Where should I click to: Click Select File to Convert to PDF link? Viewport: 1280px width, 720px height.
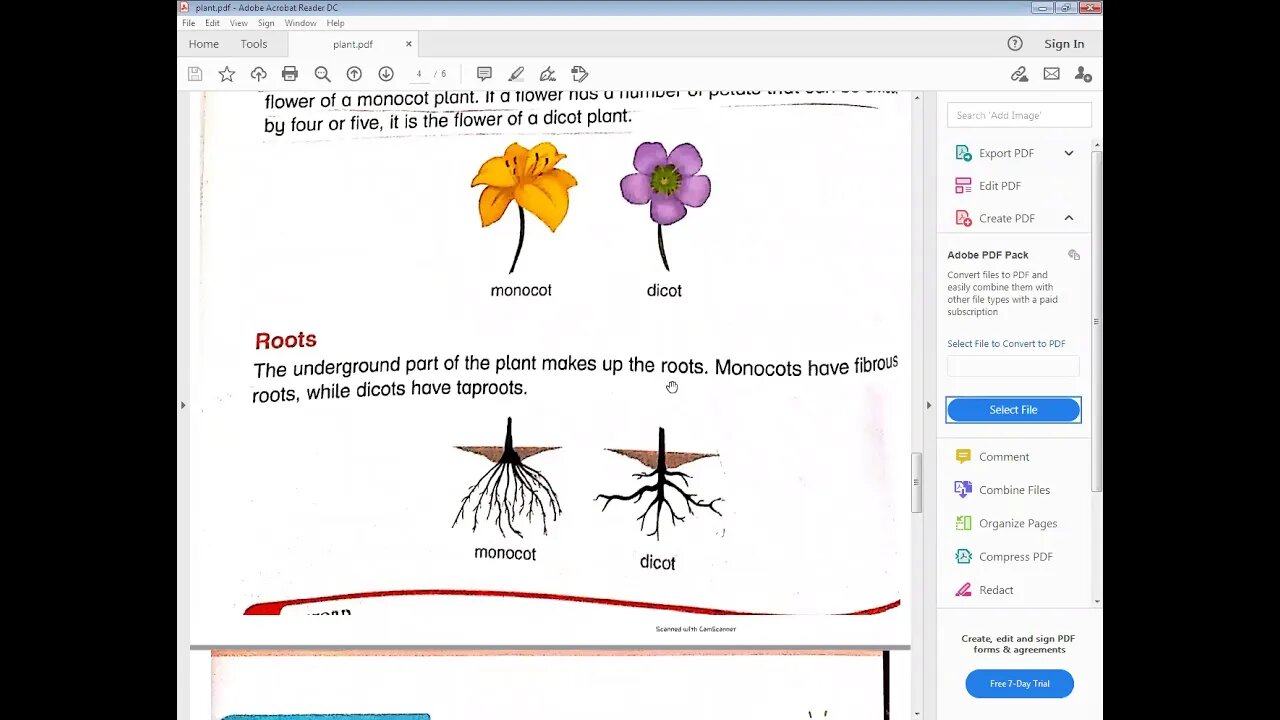click(1006, 344)
